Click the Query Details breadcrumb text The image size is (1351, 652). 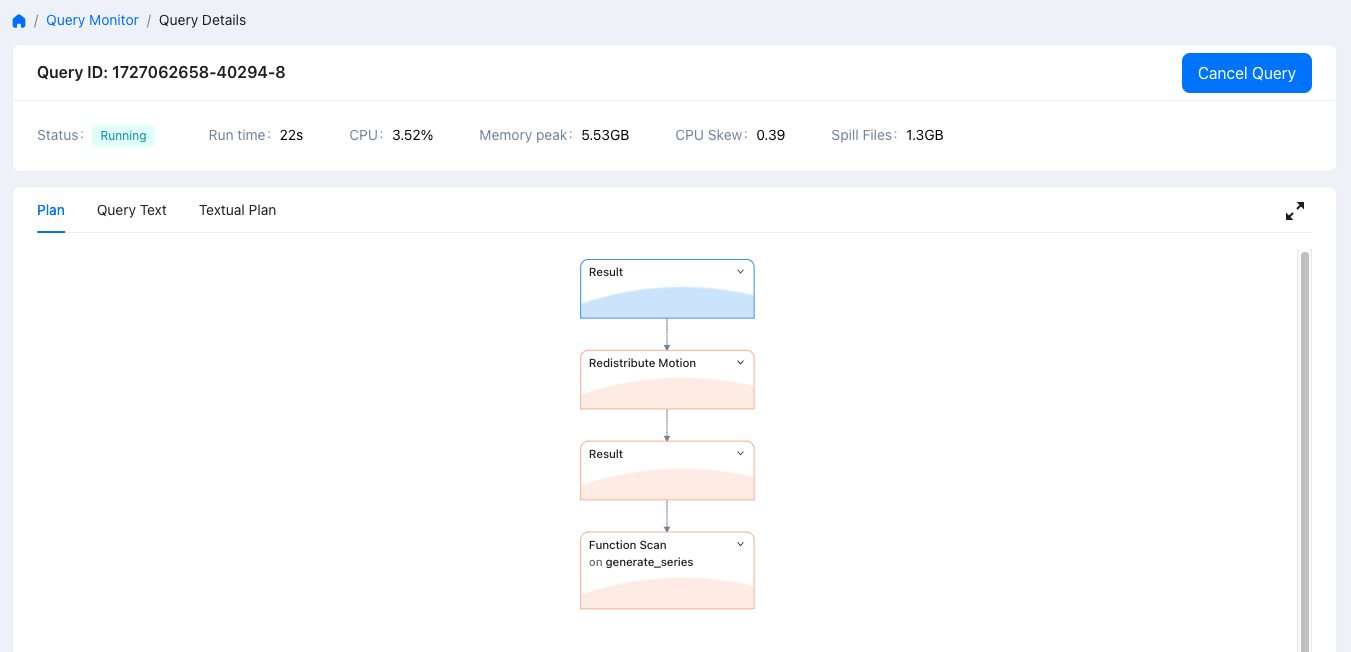202,20
